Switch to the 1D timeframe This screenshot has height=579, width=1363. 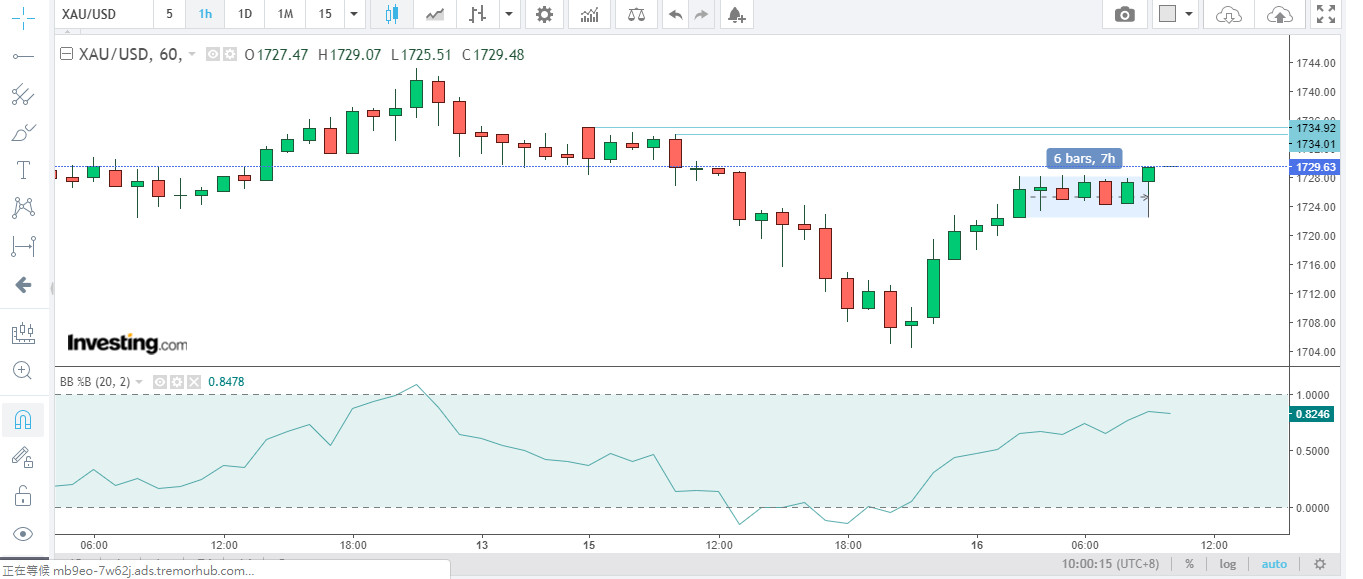[244, 14]
